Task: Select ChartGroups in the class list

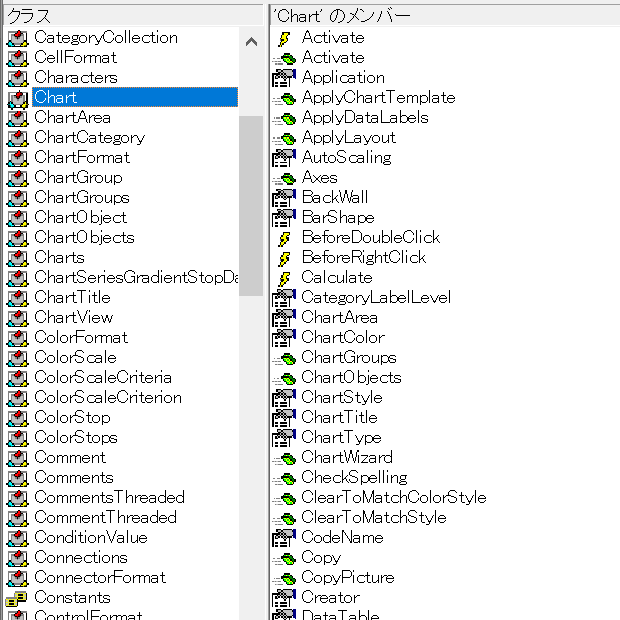Action: coord(82,197)
